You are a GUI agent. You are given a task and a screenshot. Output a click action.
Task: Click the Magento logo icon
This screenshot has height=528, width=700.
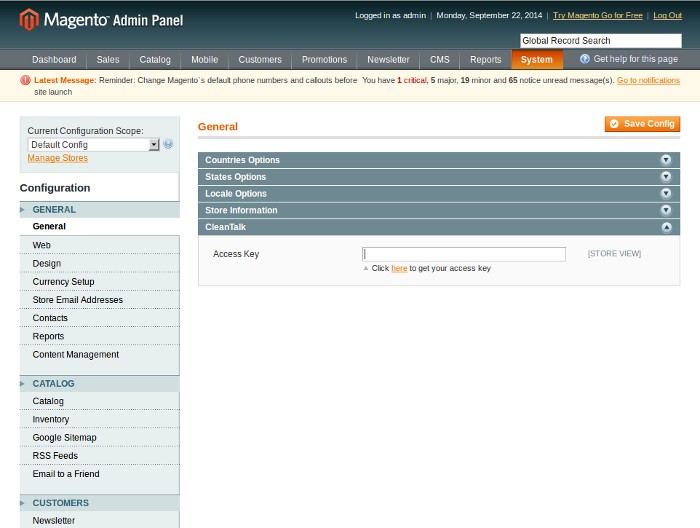click(29, 20)
